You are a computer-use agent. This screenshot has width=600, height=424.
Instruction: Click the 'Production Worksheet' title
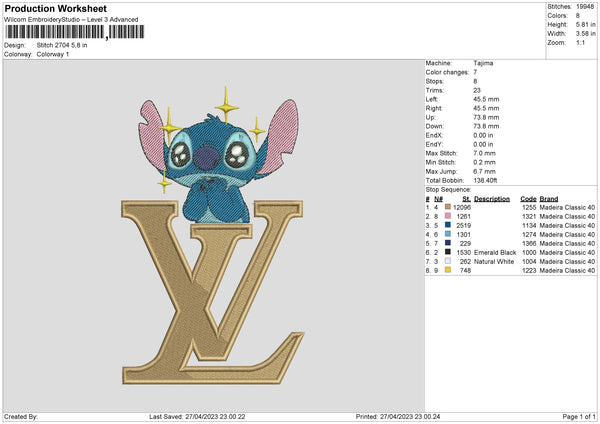click(56, 8)
